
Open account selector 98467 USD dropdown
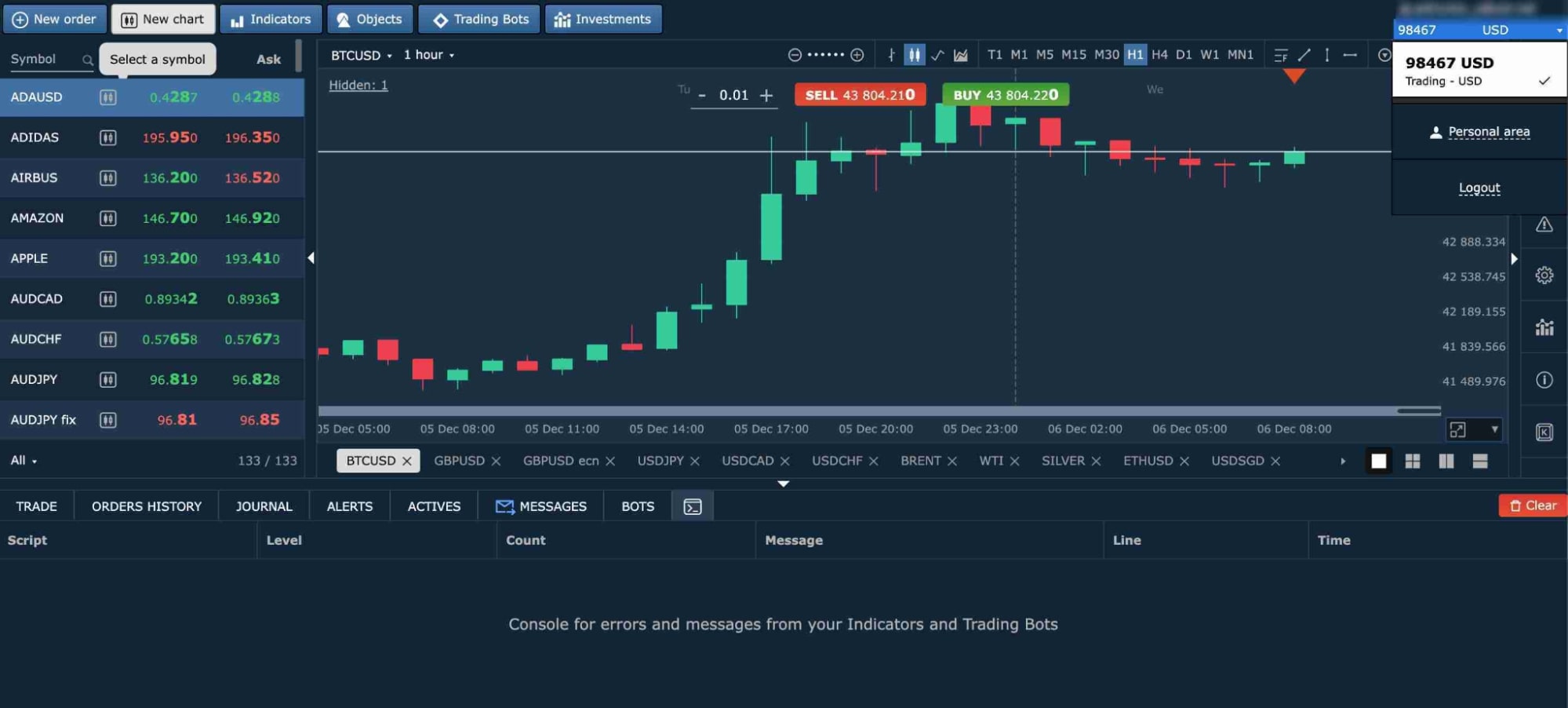1479,30
